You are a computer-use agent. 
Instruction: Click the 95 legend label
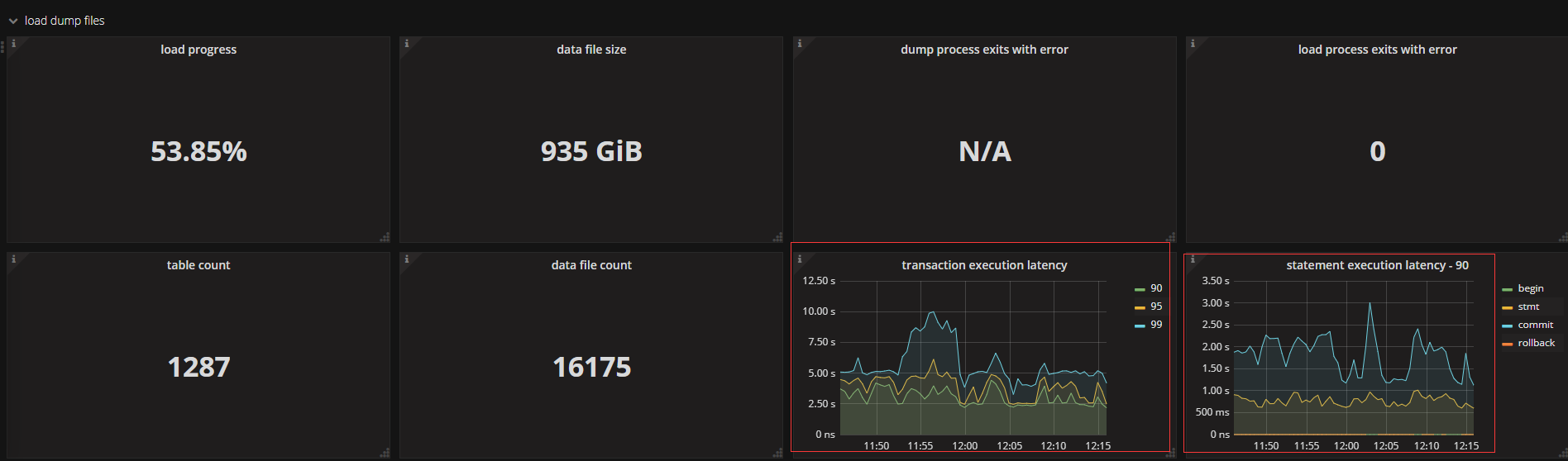[1155, 307]
